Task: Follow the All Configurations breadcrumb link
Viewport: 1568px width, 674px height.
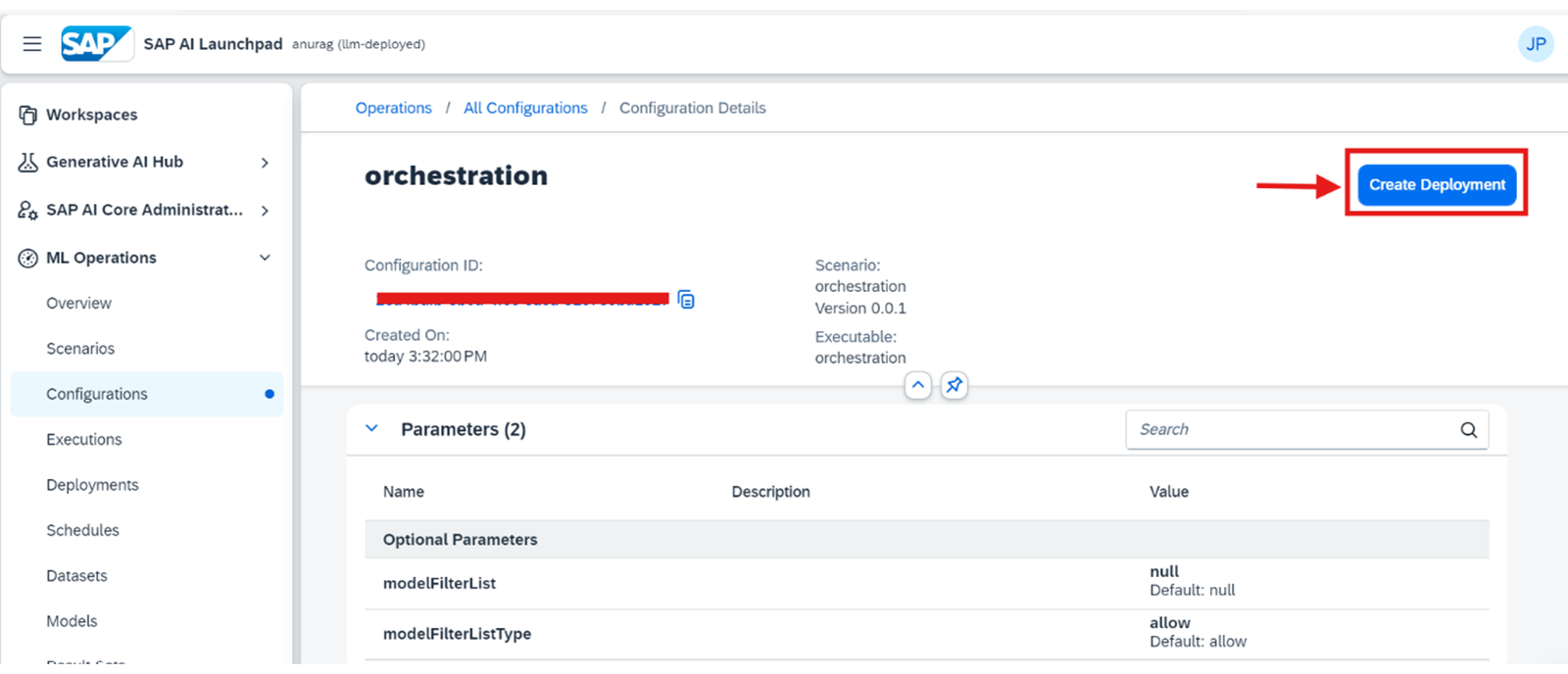Action: point(525,108)
